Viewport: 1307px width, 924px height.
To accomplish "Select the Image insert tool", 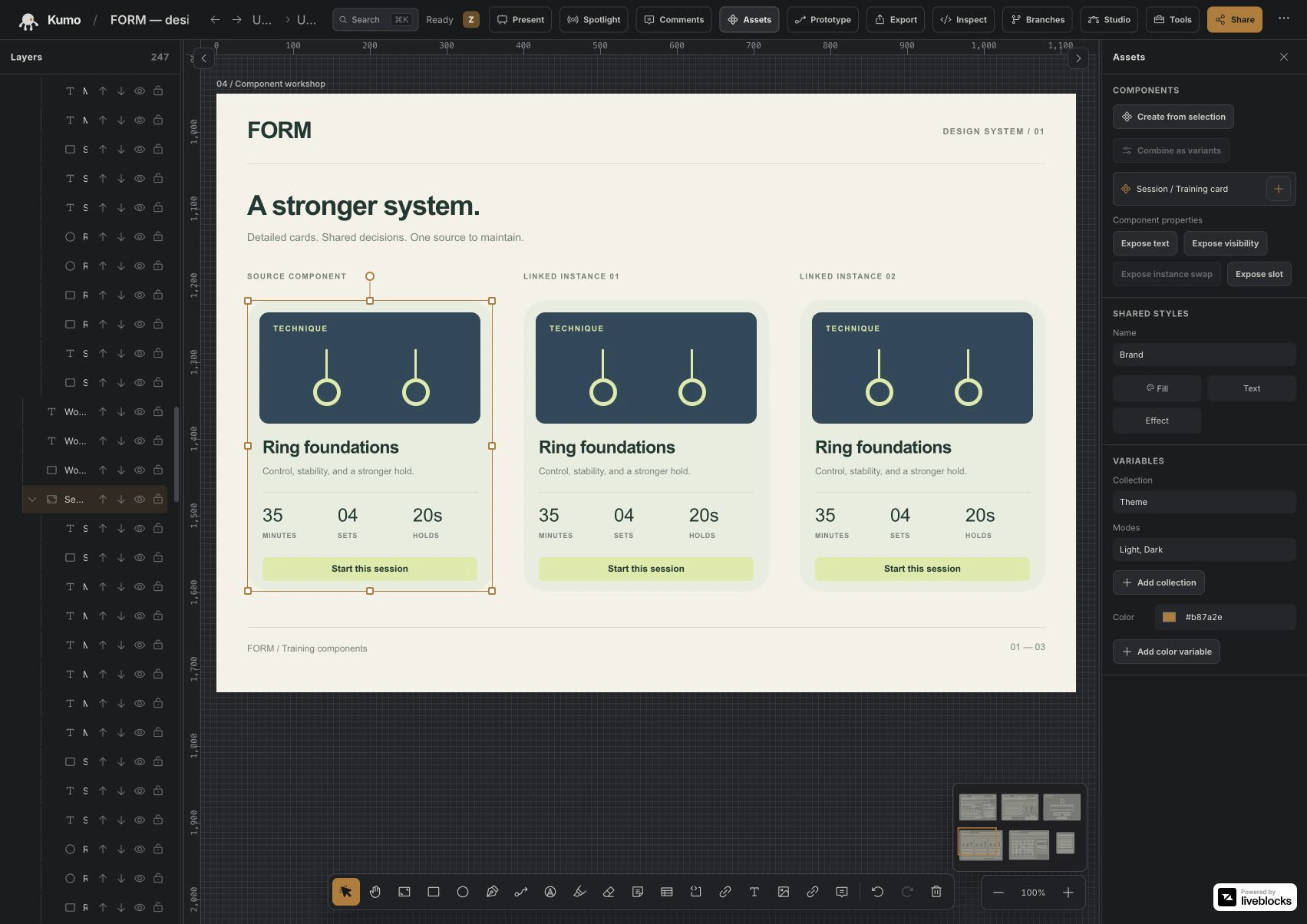I will (x=783, y=892).
